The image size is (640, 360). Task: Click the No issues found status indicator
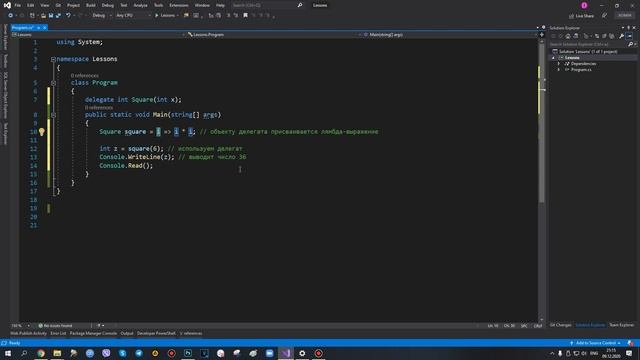55,326
